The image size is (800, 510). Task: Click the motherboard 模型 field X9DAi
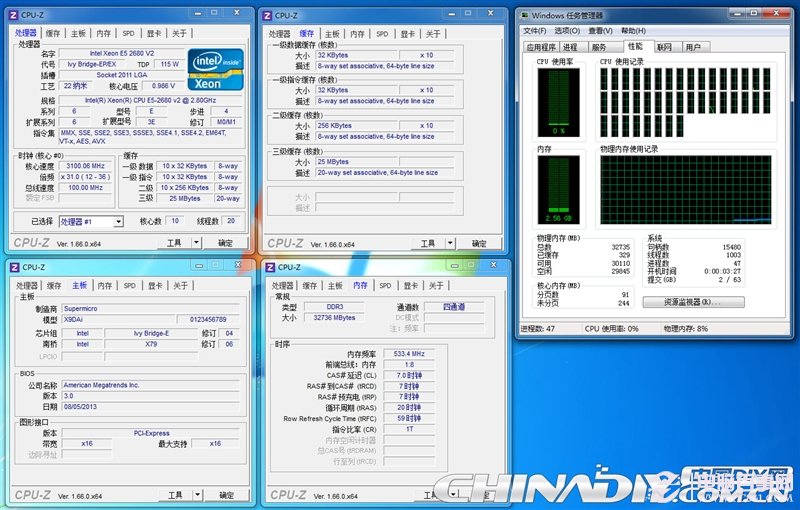point(117,319)
